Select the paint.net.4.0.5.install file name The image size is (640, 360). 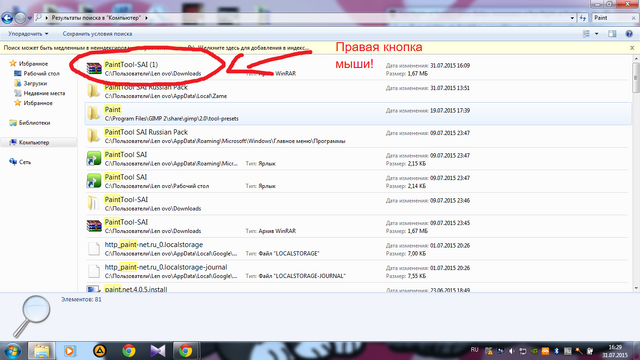[x=136, y=289]
